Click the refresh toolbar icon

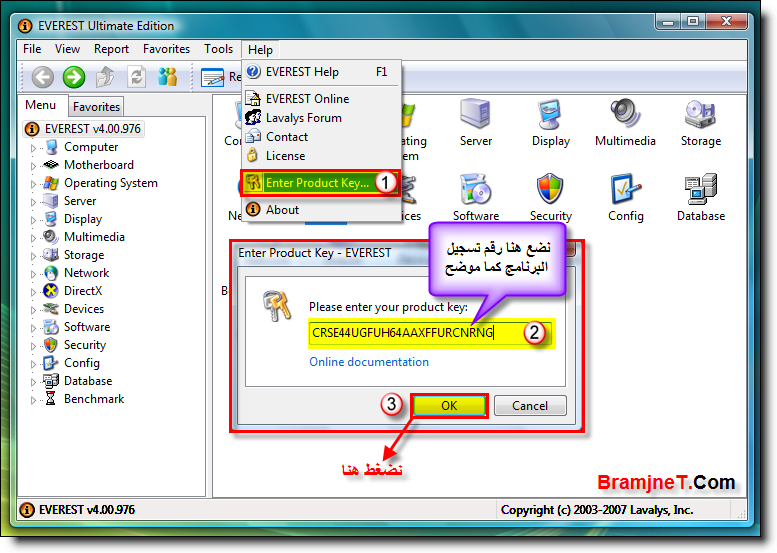pyautogui.click(x=136, y=77)
